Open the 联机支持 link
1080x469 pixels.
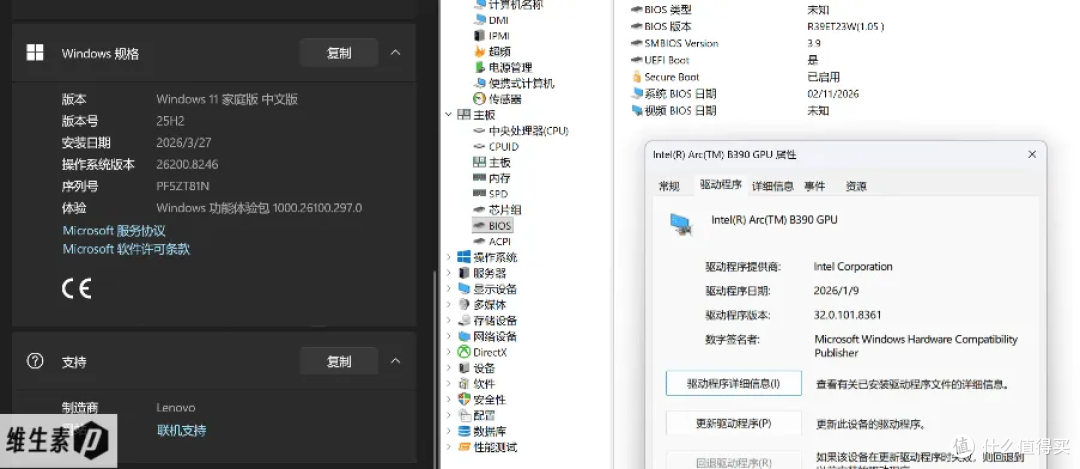click(x=181, y=430)
